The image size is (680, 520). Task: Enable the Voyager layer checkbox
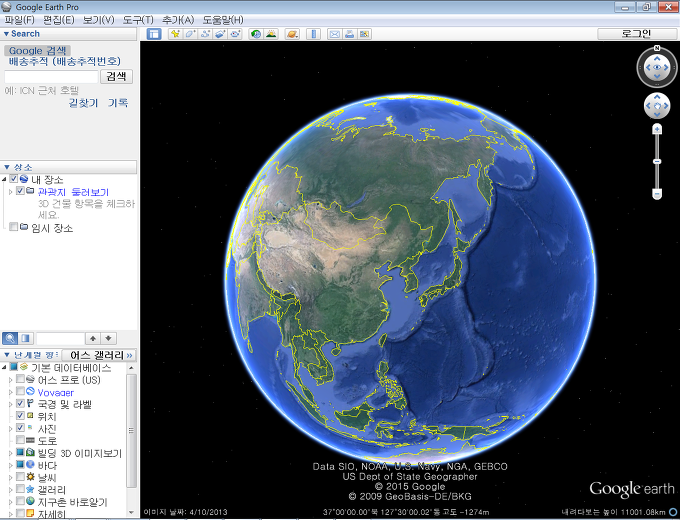click(20, 391)
